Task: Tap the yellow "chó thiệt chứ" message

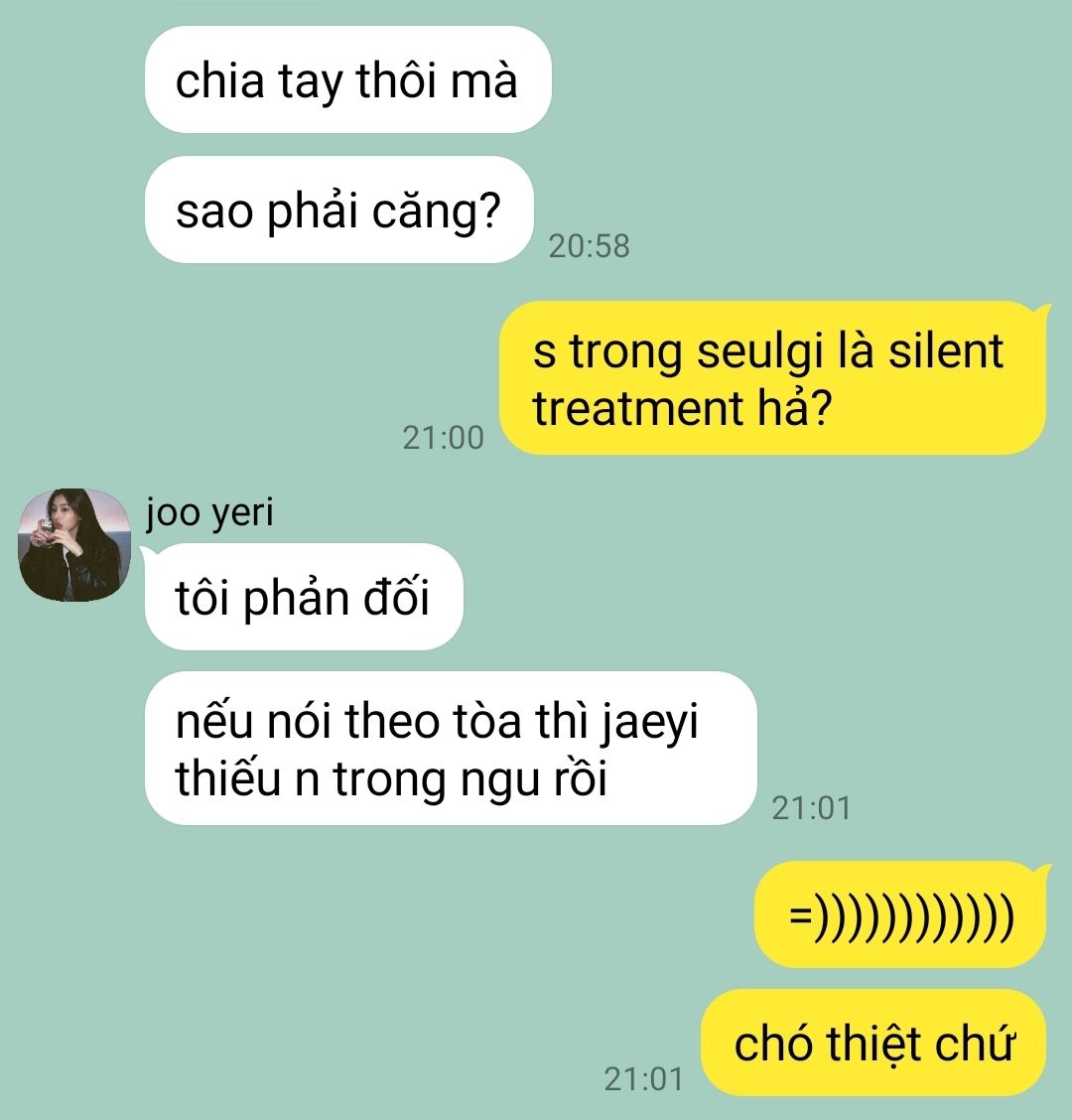Action: (x=874, y=1043)
